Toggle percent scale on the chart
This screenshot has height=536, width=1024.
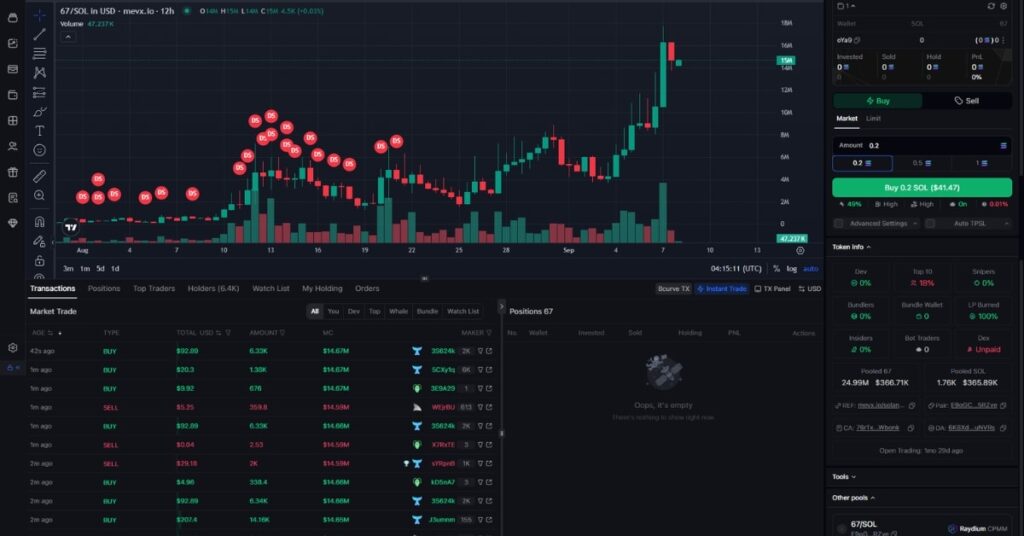[x=776, y=268]
